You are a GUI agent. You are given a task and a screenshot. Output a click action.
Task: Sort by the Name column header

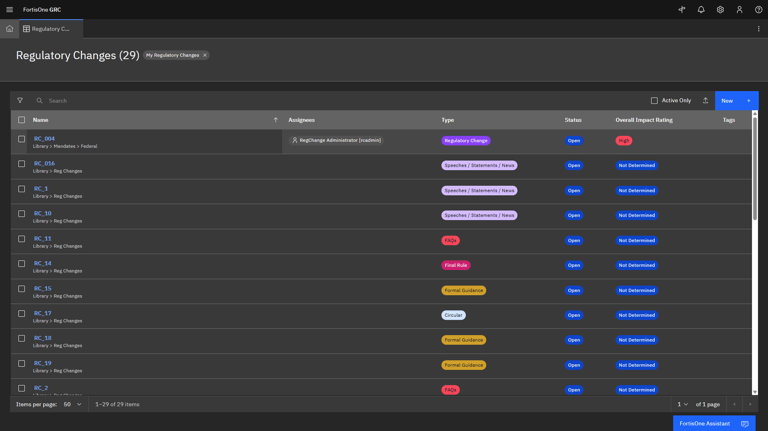[40, 120]
